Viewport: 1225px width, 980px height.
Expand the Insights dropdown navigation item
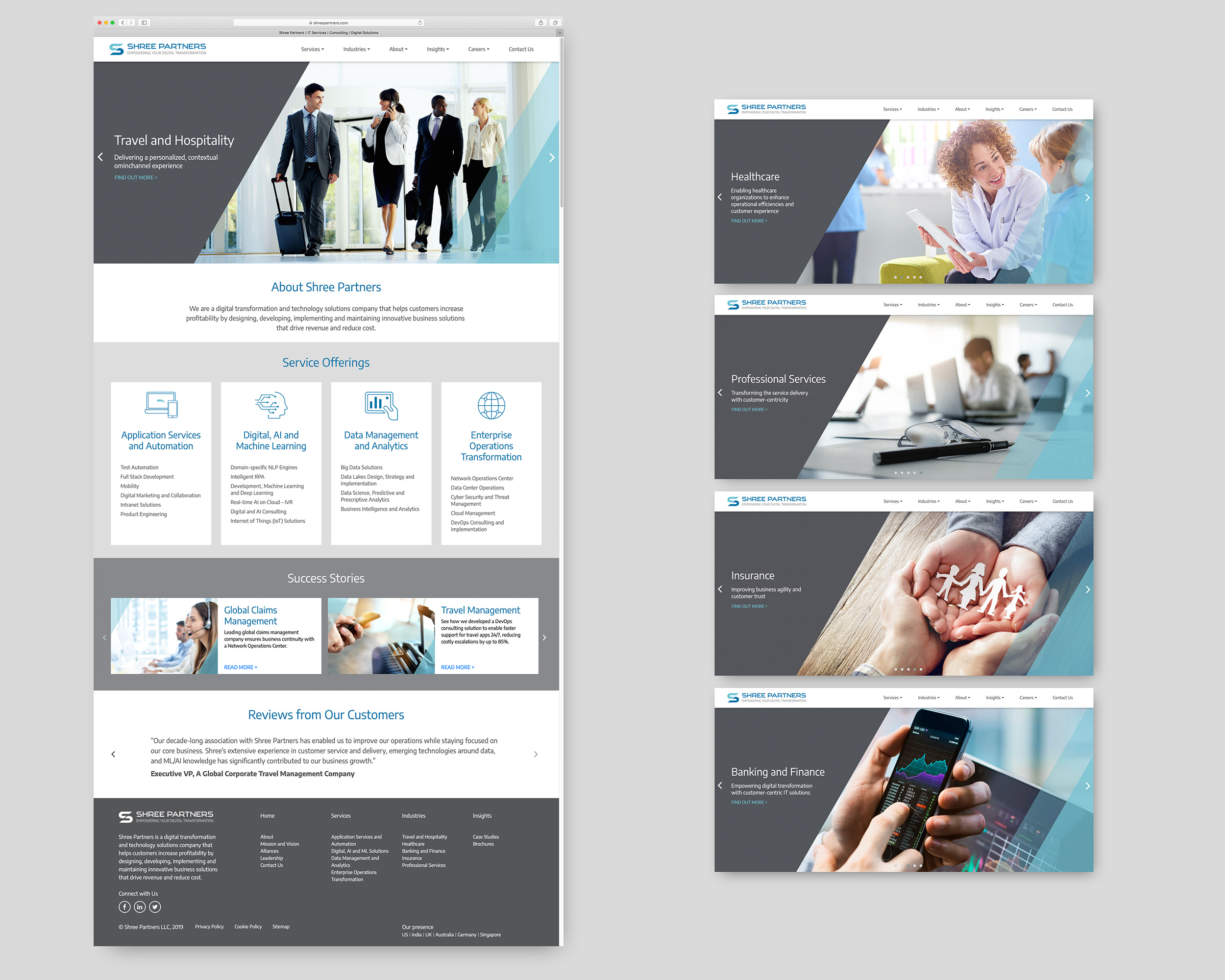[438, 51]
